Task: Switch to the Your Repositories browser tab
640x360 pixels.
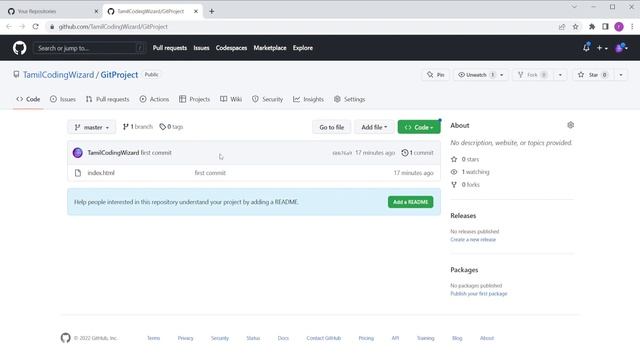Action: click(52, 11)
